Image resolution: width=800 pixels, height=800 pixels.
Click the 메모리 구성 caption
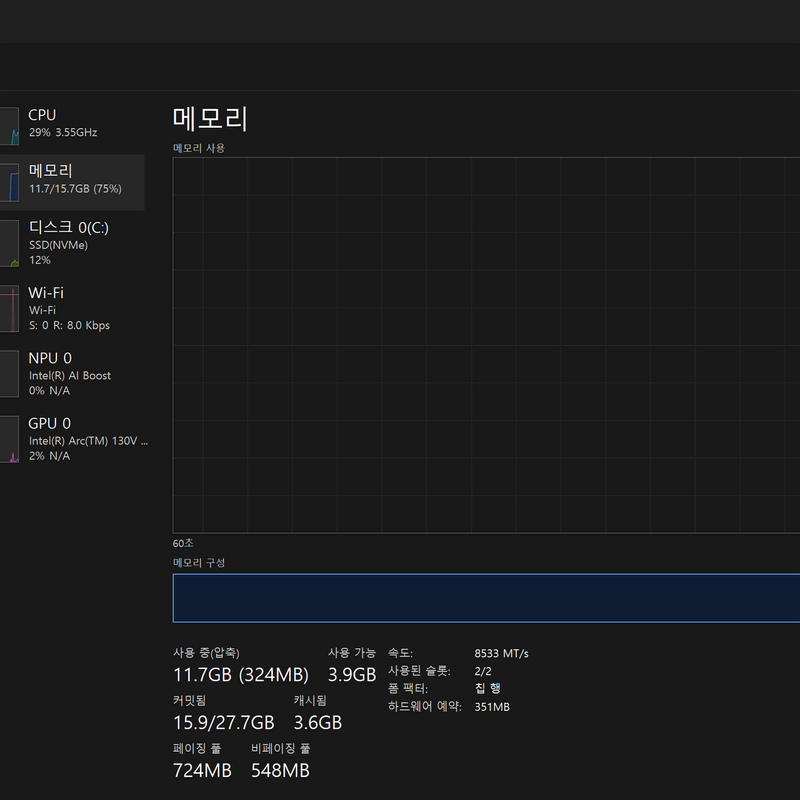click(x=199, y=563)
